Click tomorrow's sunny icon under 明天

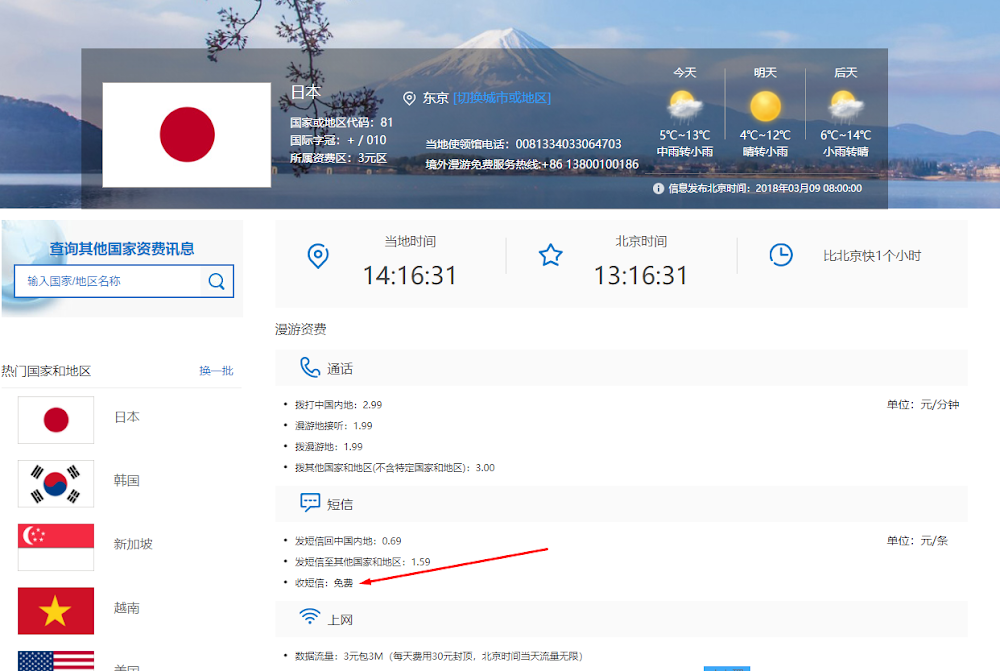765,106
